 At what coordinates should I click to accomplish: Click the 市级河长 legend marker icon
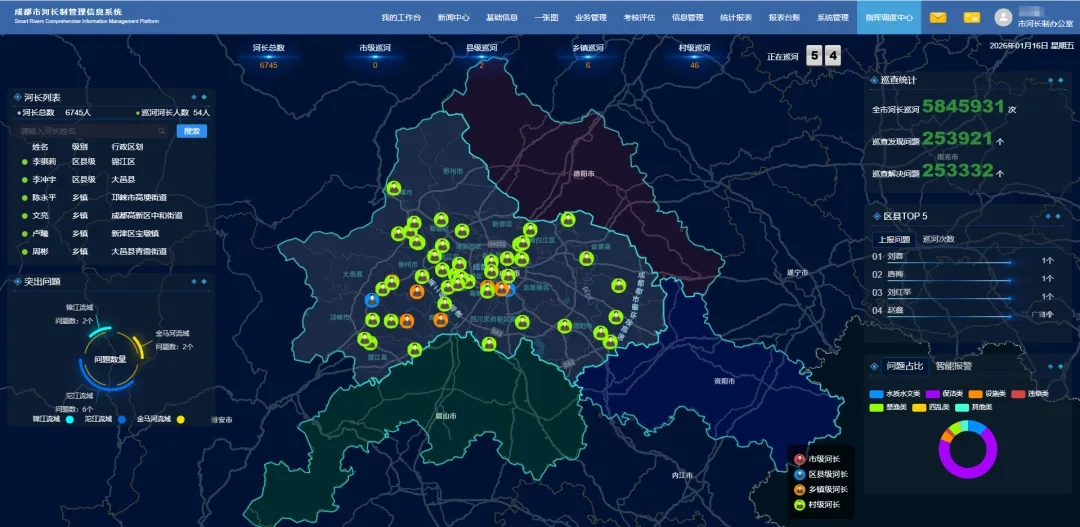(x=799, y=459)
